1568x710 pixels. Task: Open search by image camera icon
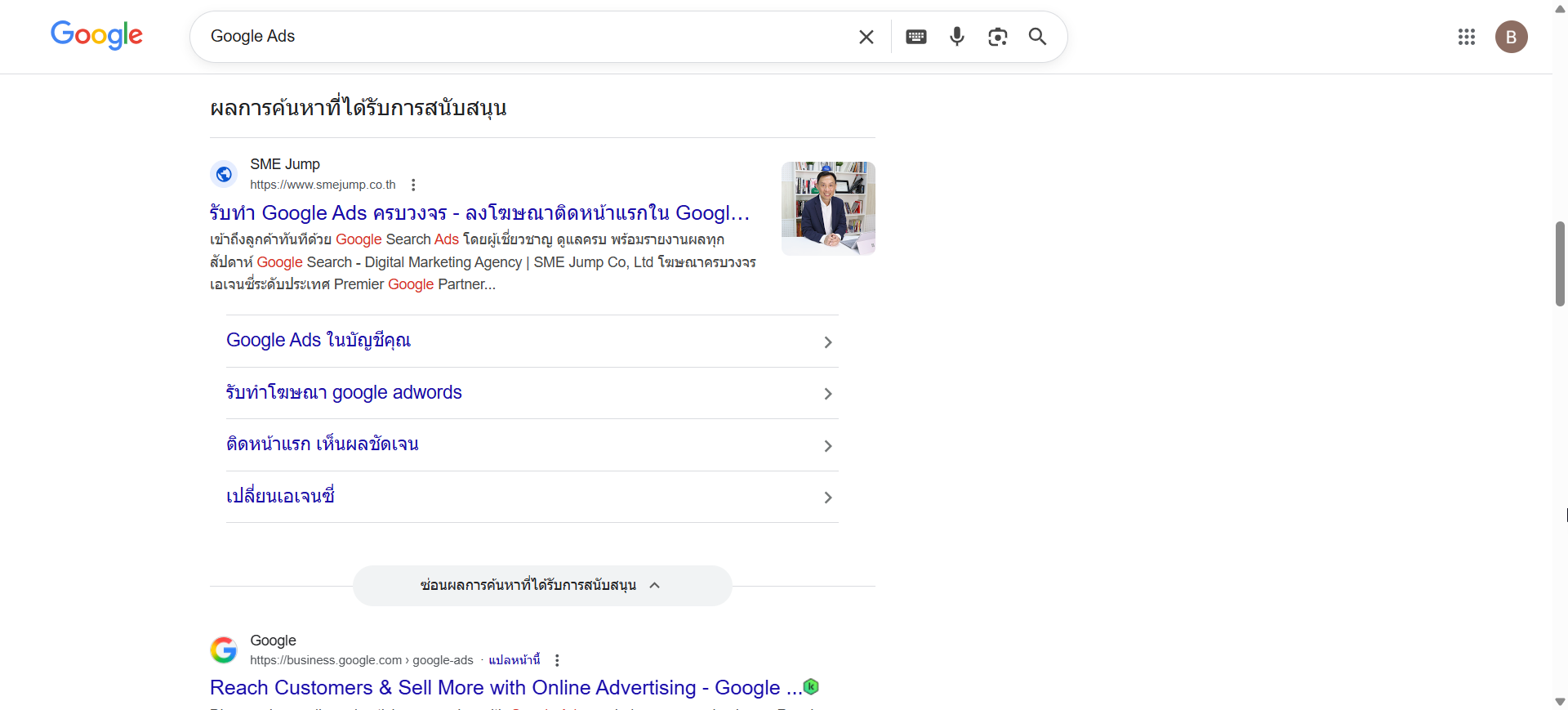(997, 37)
